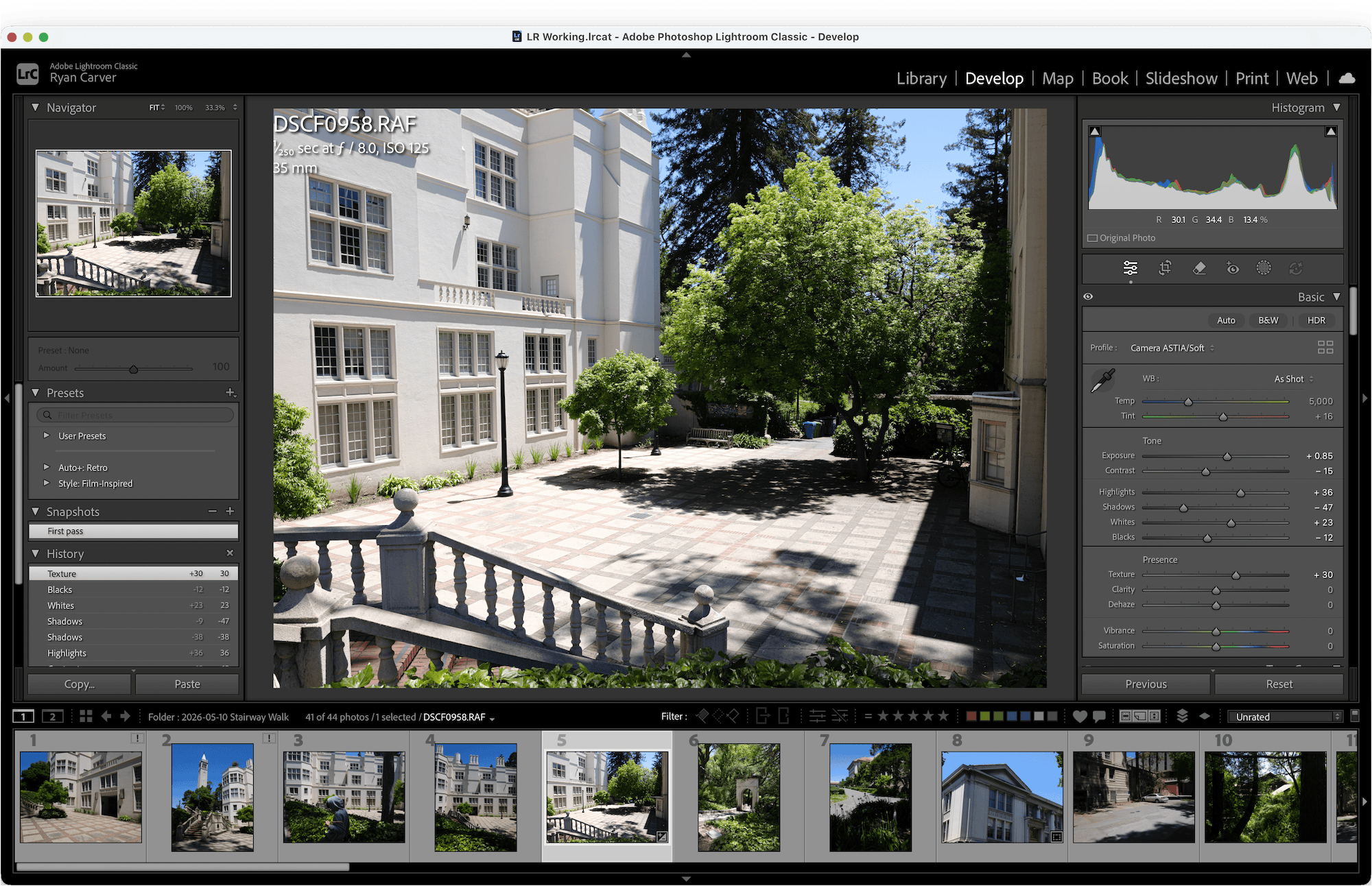Toggle shadow clipping indicator in histogram
The width and height of the screenshot is (1372, 886).
click(x=1095, y=131)
